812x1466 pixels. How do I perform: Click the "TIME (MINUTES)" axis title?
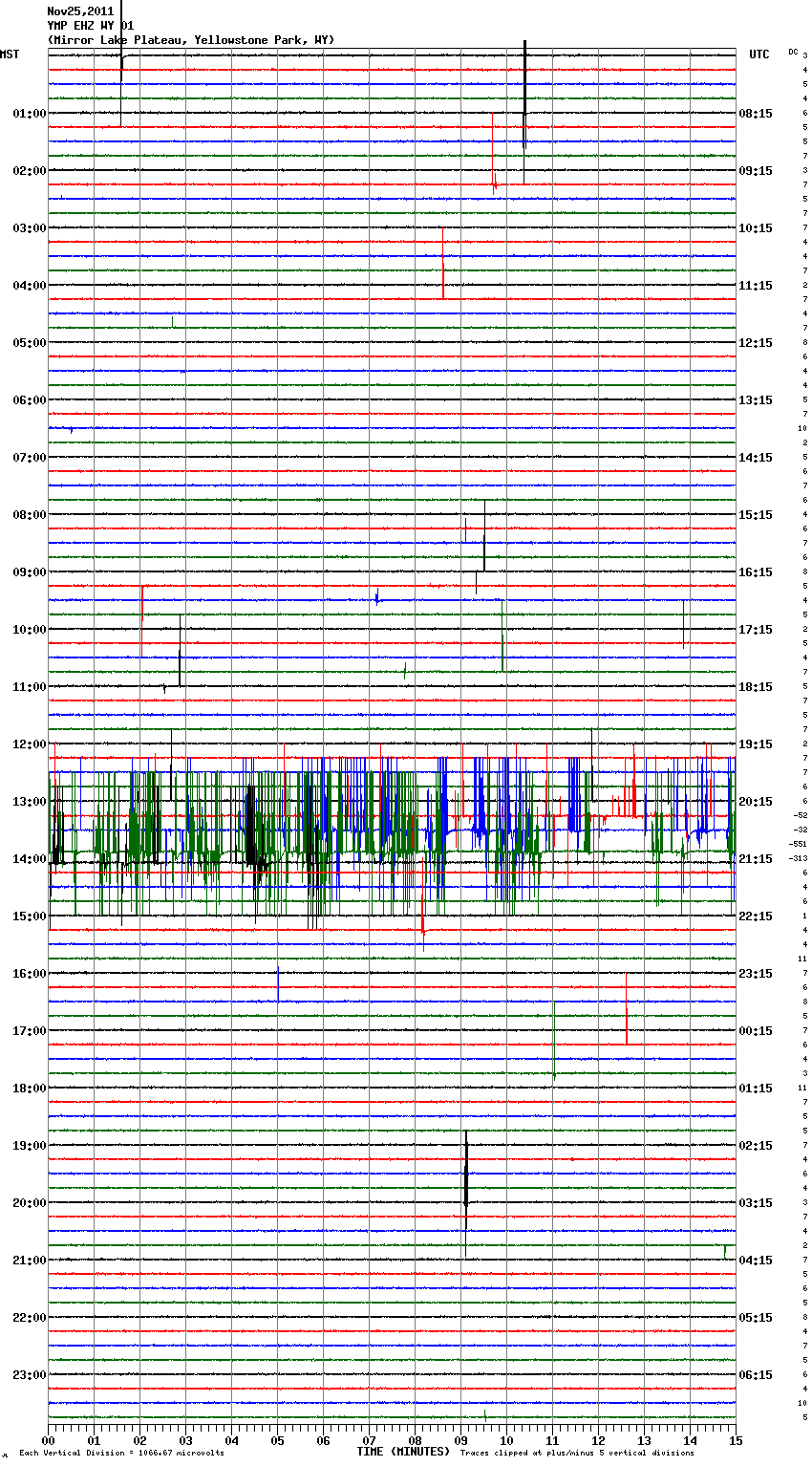tap(403, 1452)
